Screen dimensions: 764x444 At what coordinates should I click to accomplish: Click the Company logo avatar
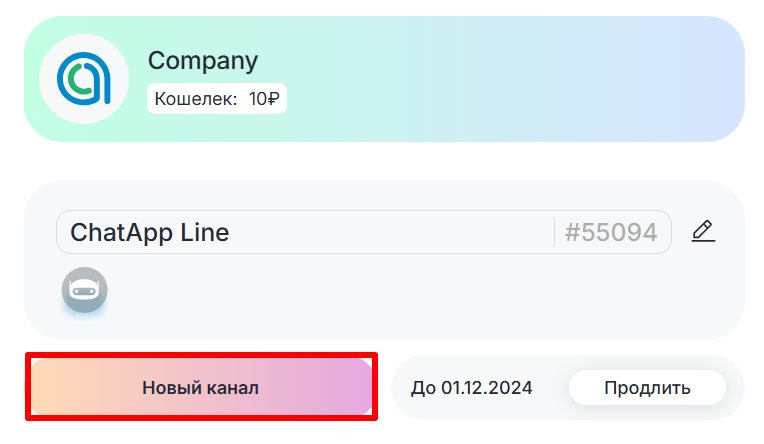pos(84,79)
